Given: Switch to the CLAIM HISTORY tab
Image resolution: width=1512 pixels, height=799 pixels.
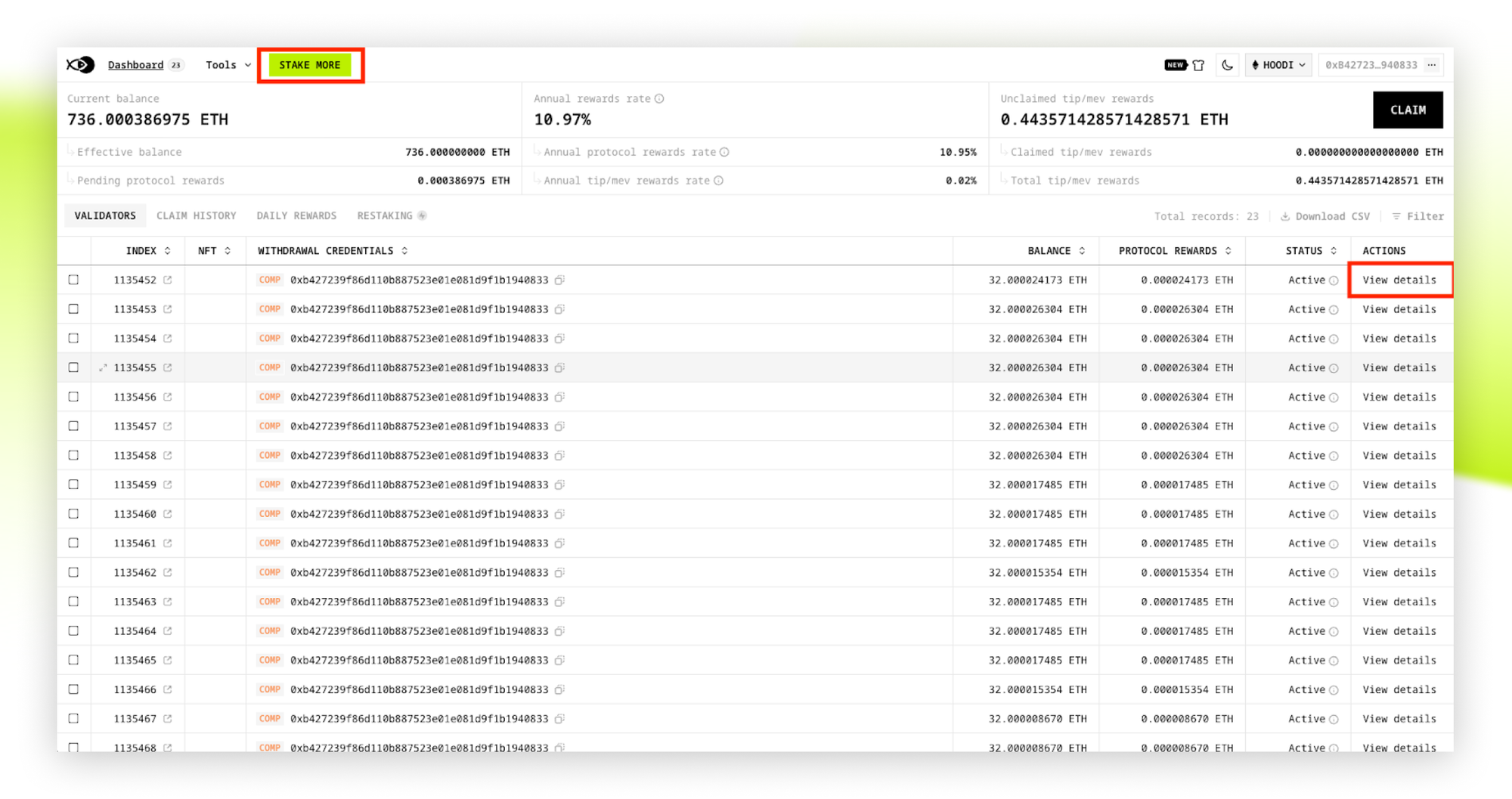Looking at the screenshot, I should (197, 216).
